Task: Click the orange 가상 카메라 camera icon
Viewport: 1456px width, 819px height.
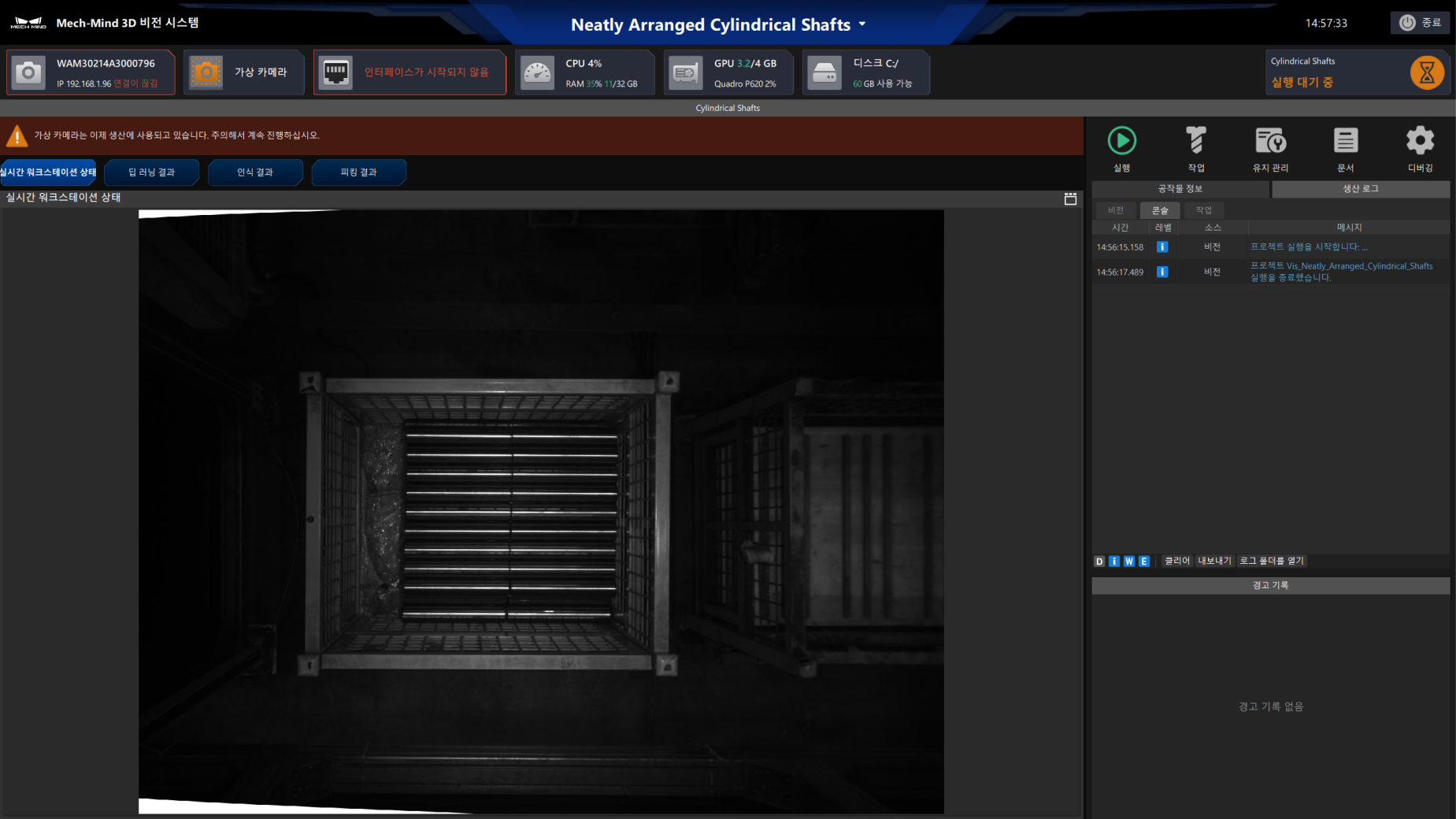Action: [x=206, y=72]
